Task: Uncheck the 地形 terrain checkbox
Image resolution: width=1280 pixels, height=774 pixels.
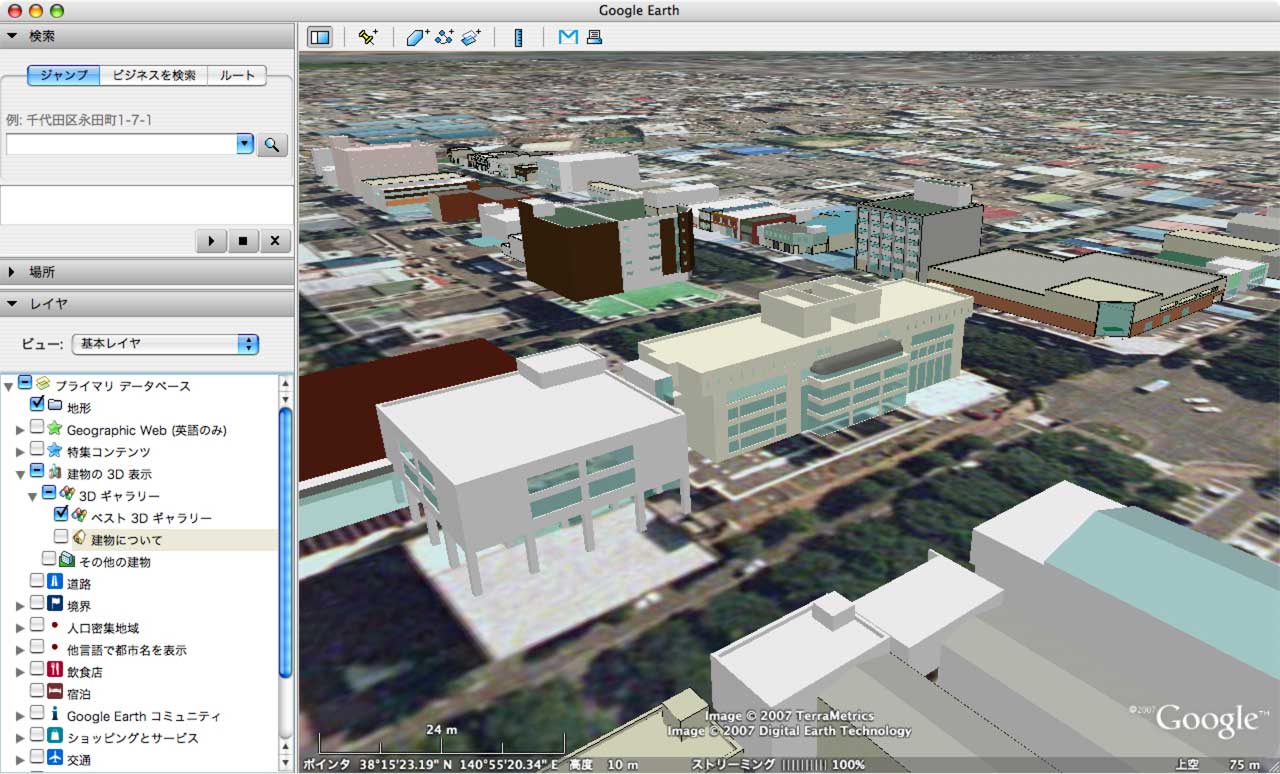Action: pos(37,405)
